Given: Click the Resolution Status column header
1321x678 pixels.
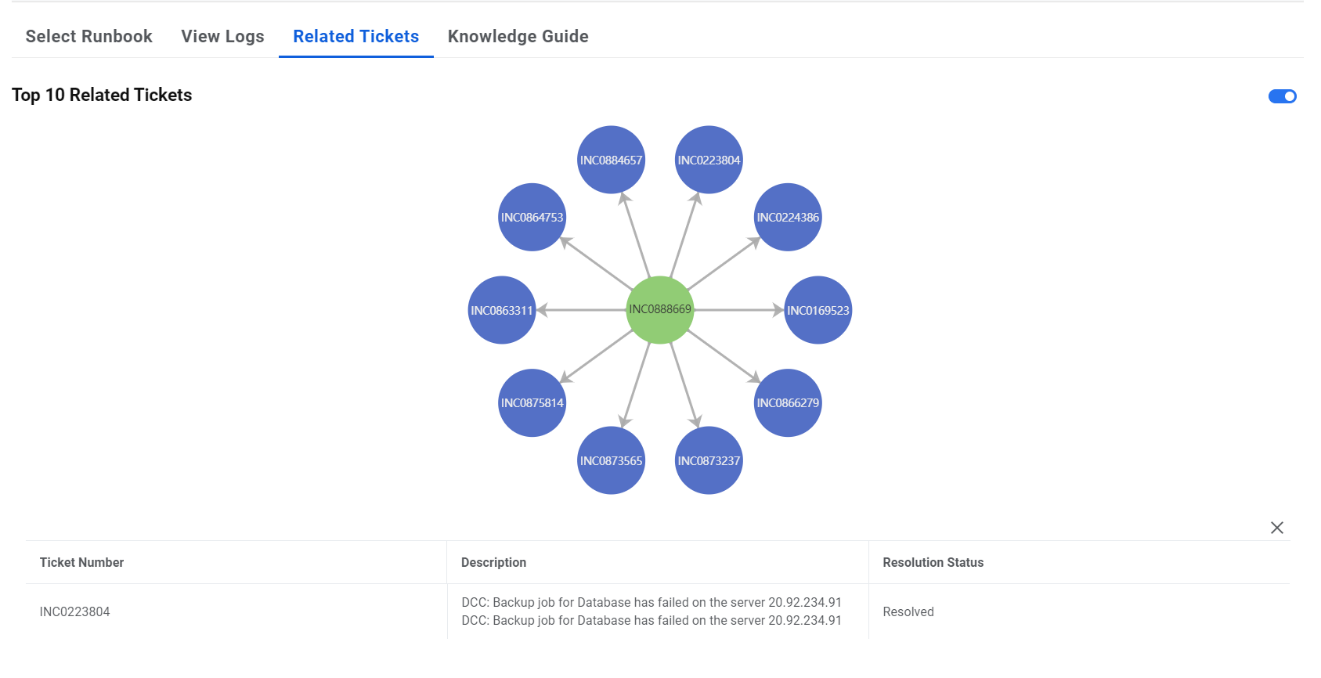Looking at the screenshot, I should [x=933, y=563].
